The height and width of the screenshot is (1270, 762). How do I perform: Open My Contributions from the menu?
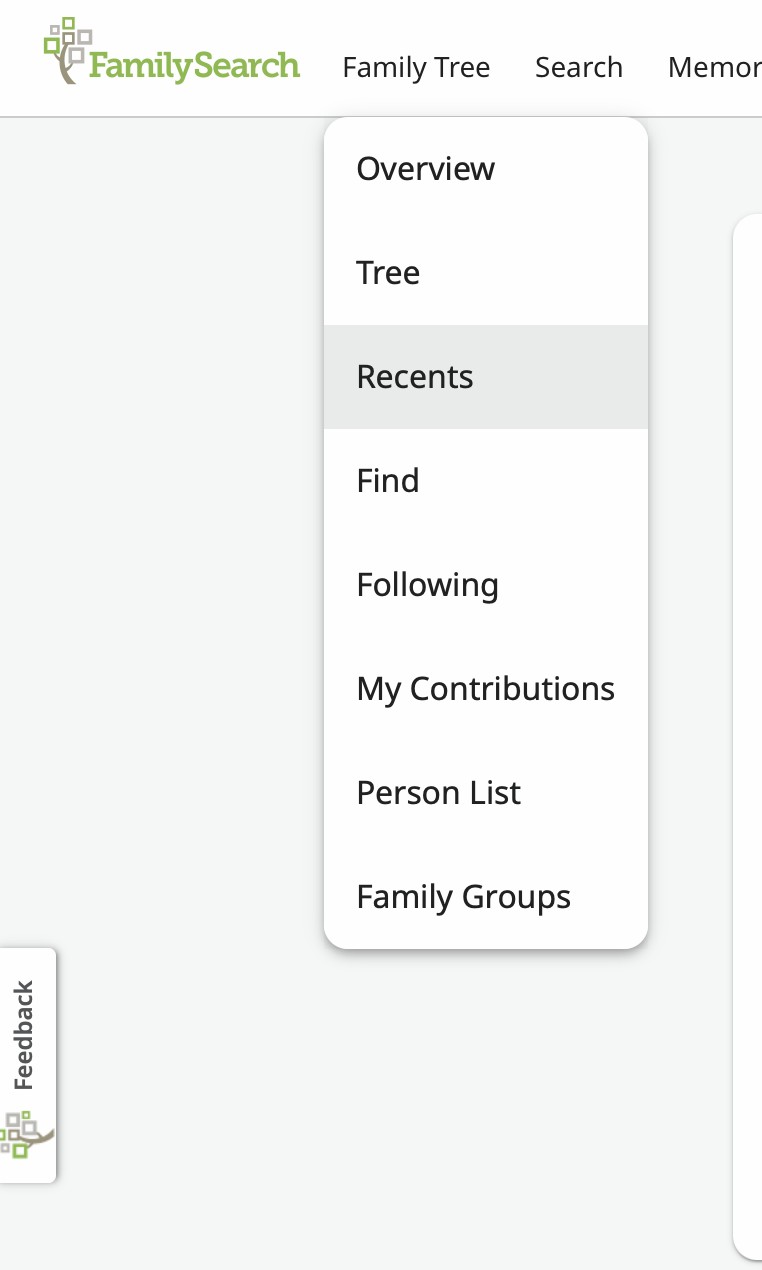coord(485,689)
